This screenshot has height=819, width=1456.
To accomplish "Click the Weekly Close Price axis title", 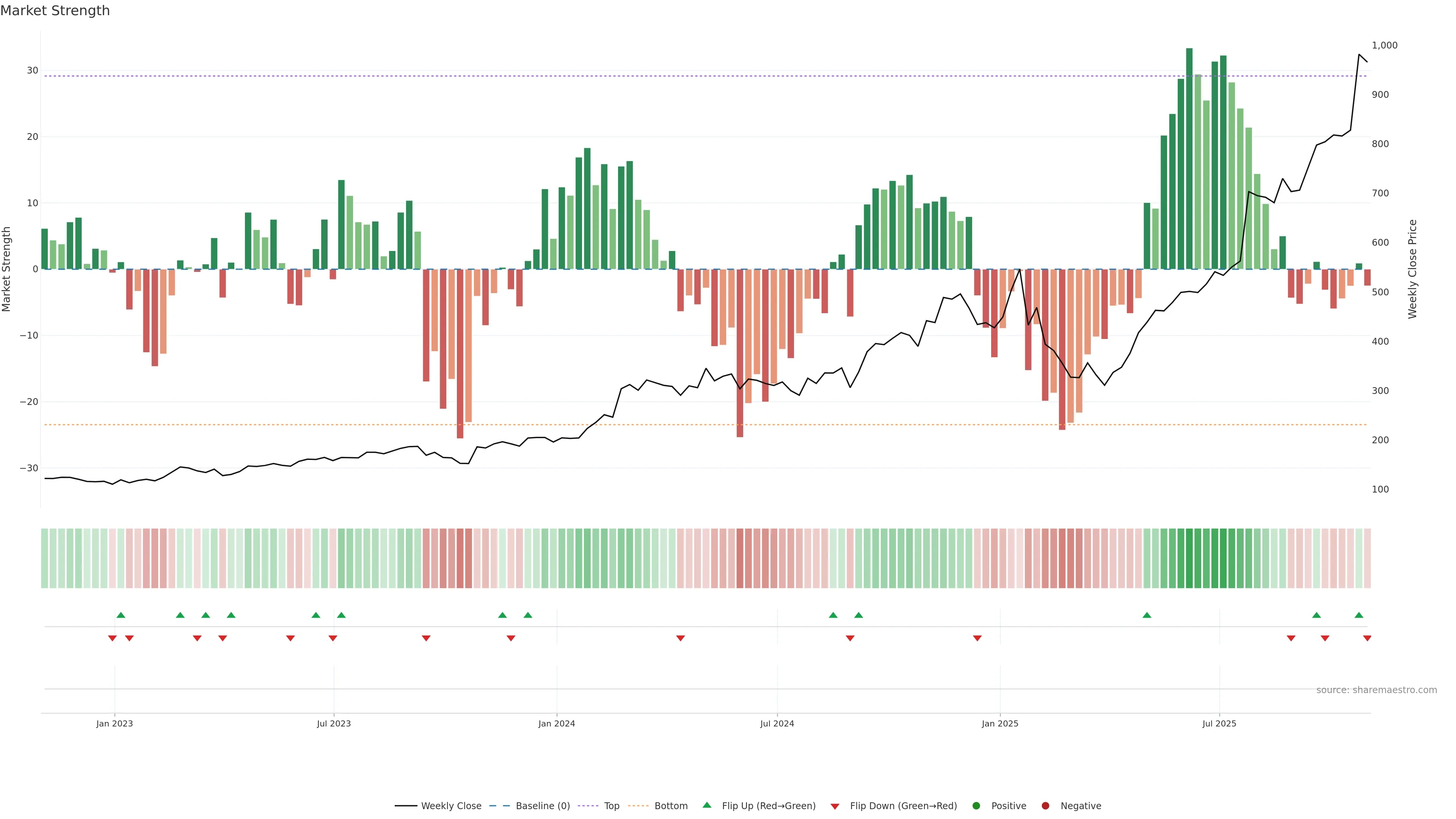I will point(1412,269).
